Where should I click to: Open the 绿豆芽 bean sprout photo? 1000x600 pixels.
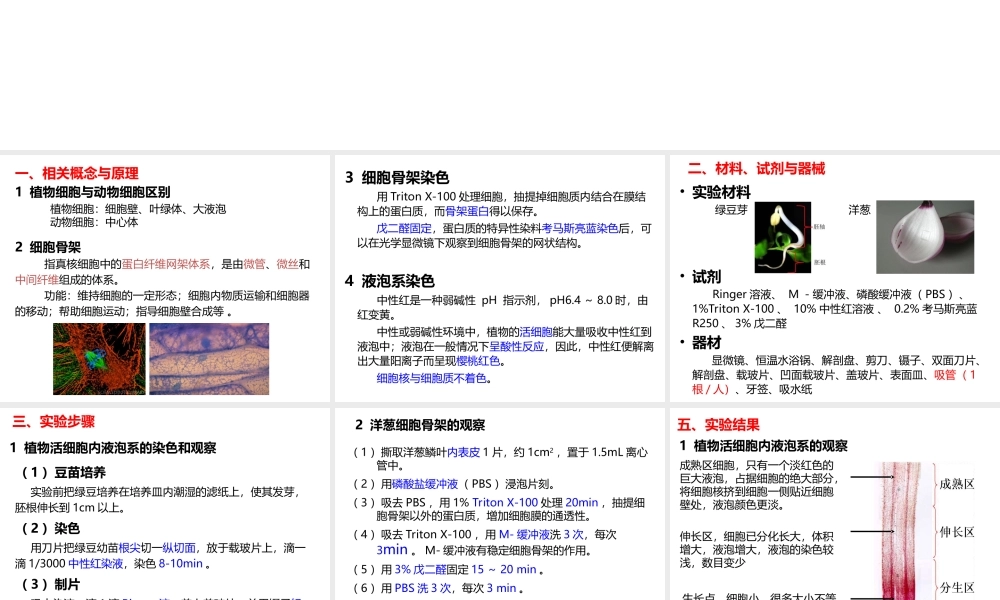[x=785, y=237]
